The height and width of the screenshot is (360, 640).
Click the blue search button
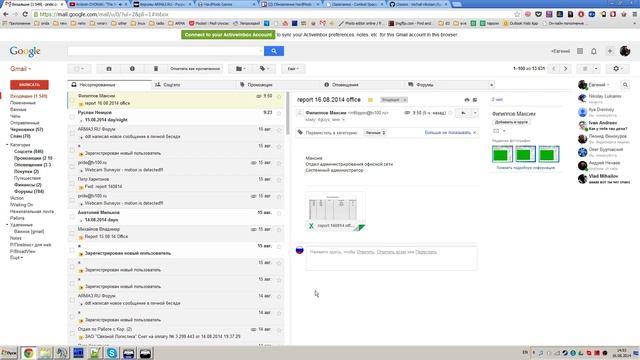(x=274, y=51)
